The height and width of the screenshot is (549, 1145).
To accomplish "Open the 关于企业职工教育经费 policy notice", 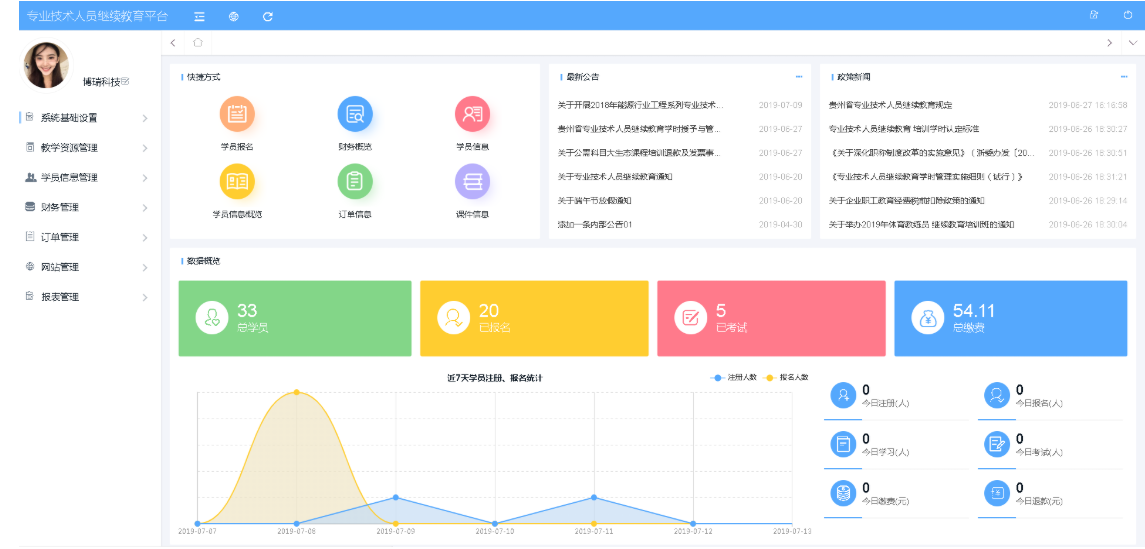I will point(906,201).
